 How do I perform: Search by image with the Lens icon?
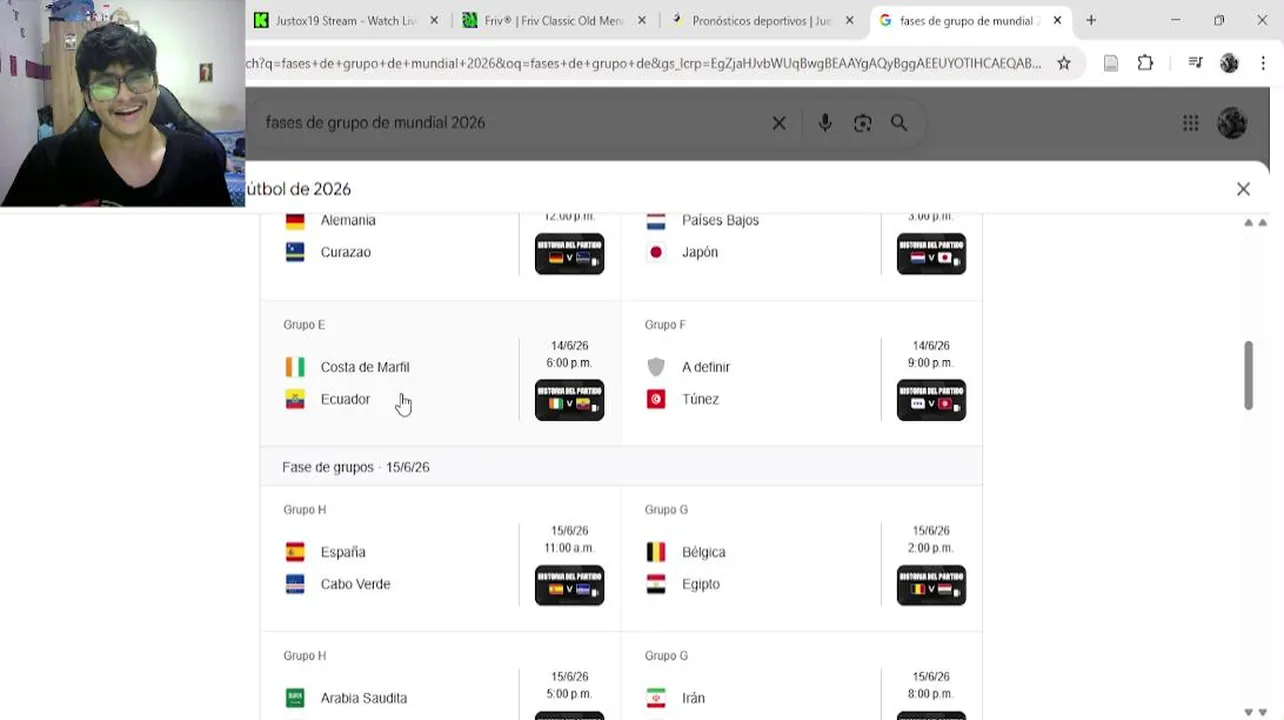862,123
